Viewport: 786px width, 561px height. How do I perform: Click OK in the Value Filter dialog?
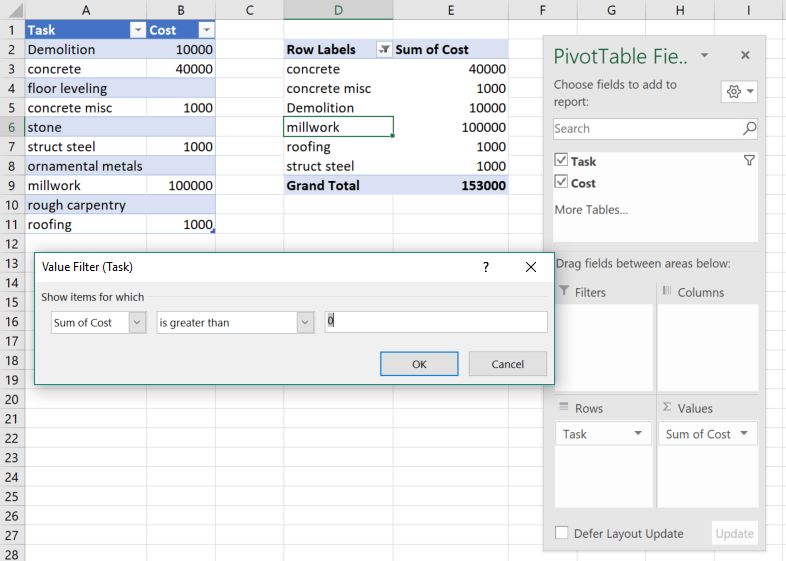click(x=419, y=364)
